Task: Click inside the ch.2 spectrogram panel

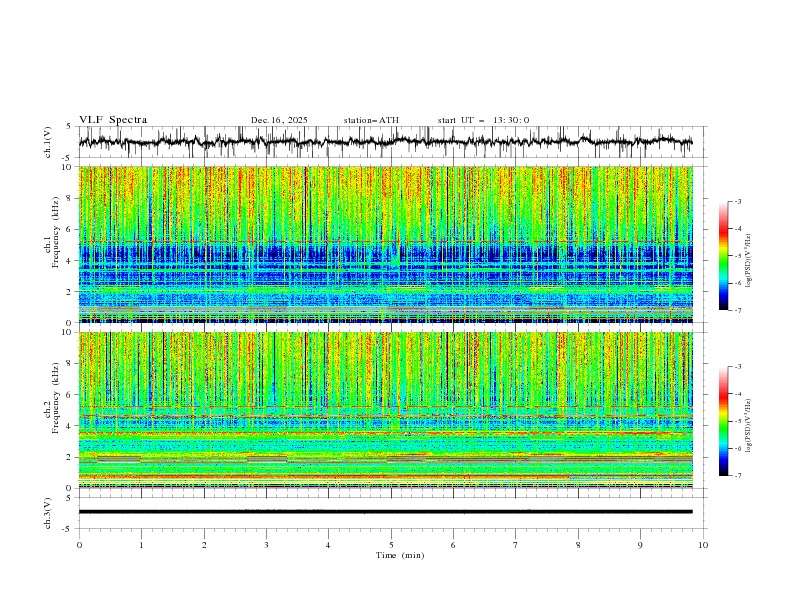Action: pos(386,410)
